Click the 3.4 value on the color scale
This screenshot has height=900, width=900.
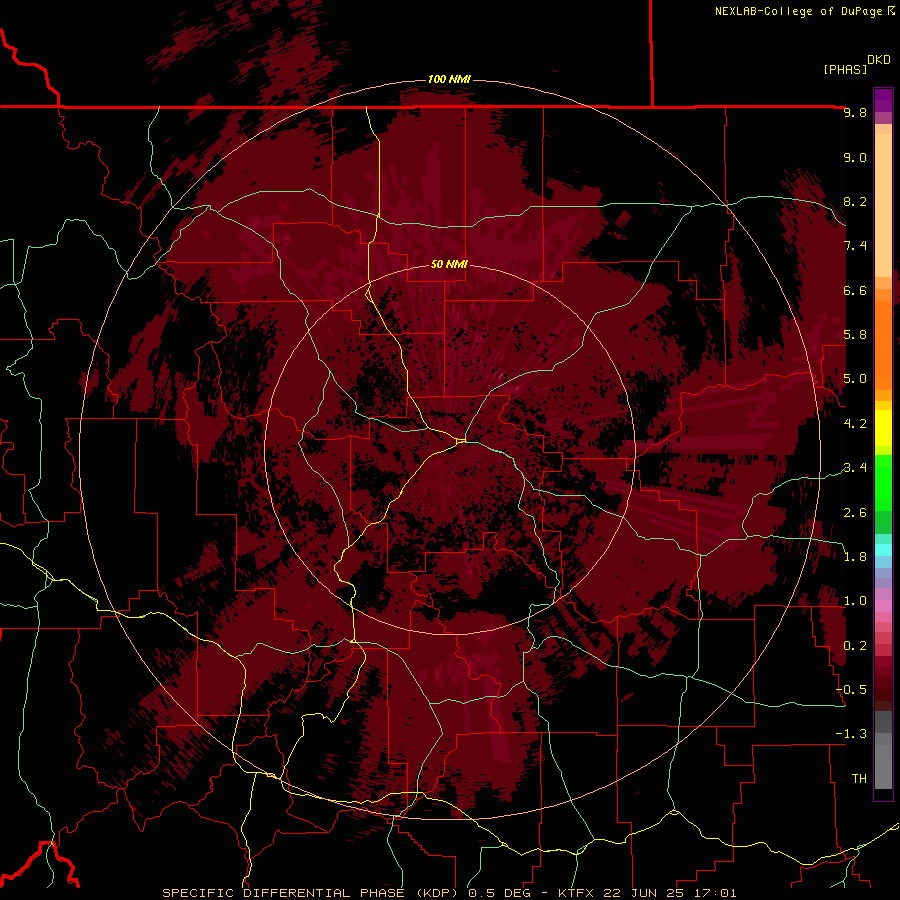pyautogui.click(x=855, y=468)
